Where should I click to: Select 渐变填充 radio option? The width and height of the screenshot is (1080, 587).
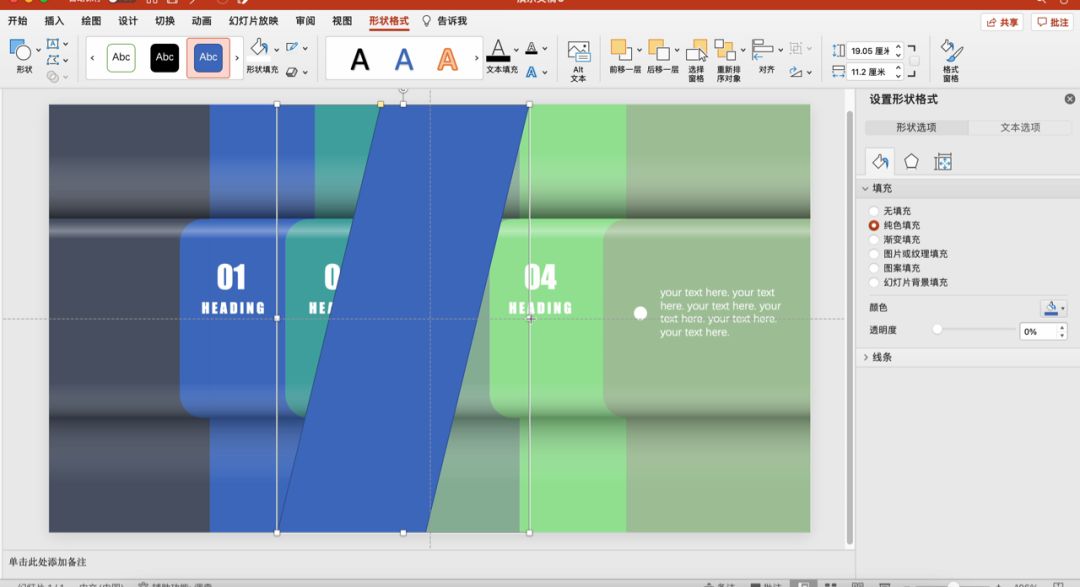[874, 240]
